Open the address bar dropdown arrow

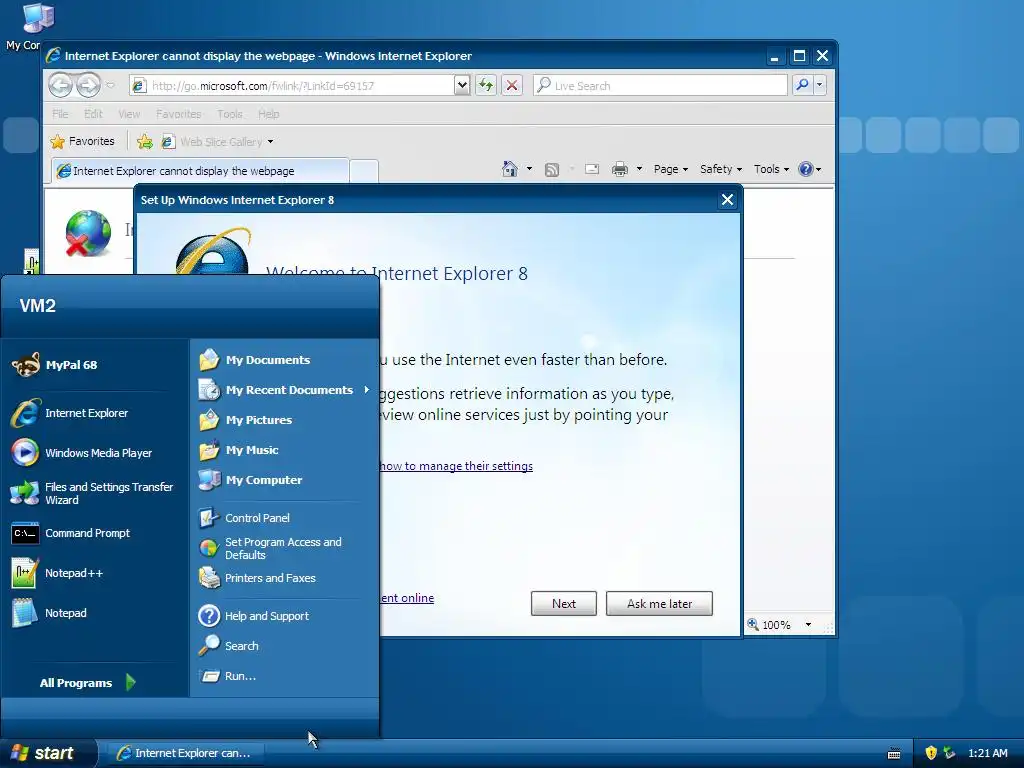[x=462, y=85]
